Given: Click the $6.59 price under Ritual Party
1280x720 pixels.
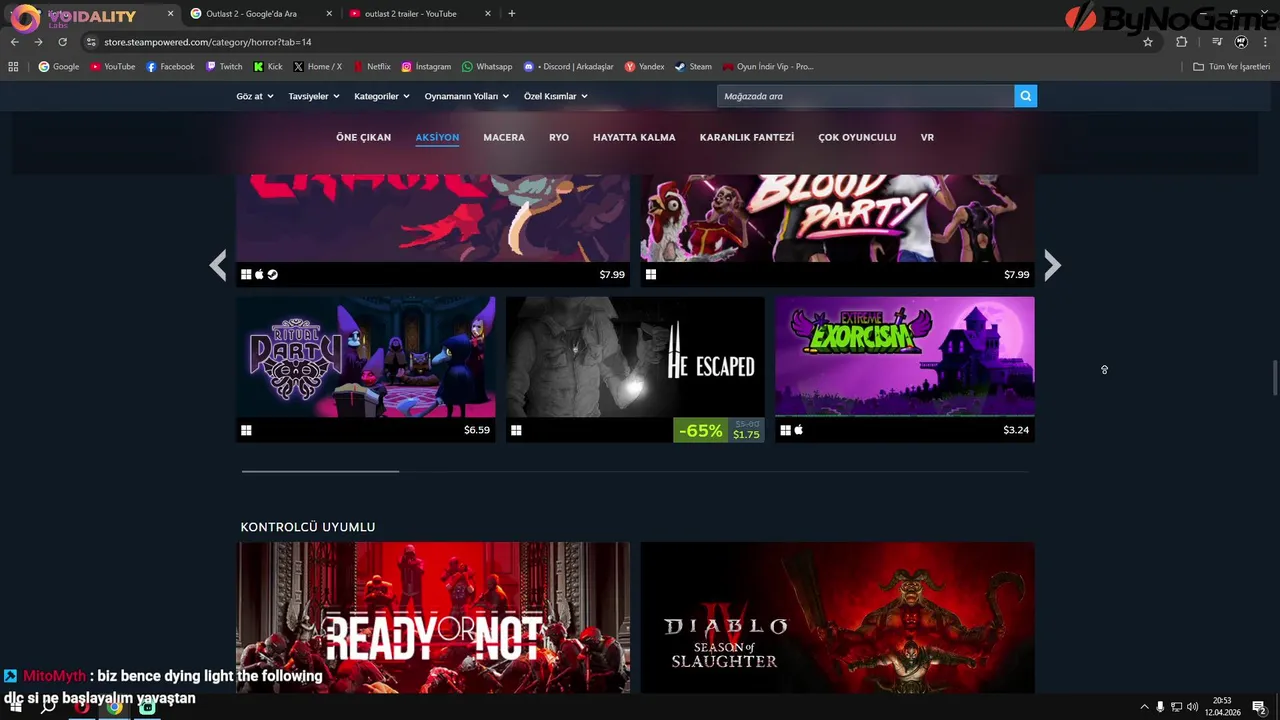Looking at the screenshot, I should (x=477, y=430).
